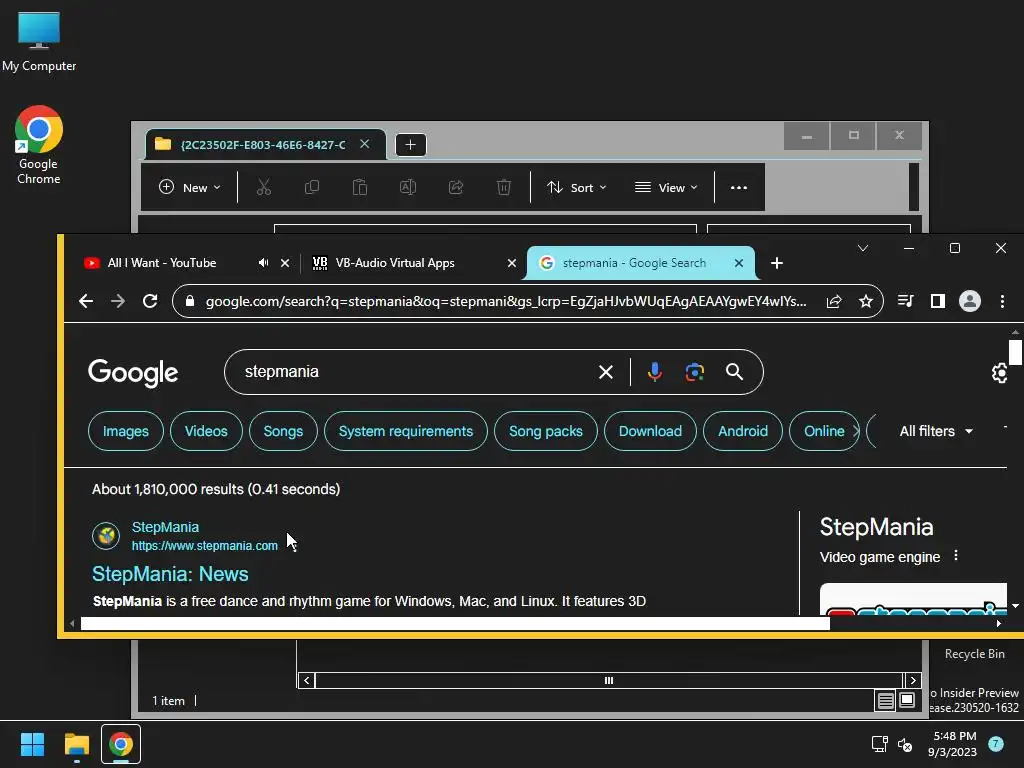Click Delete in the File Explorer toolbar

tap(504, 187)
